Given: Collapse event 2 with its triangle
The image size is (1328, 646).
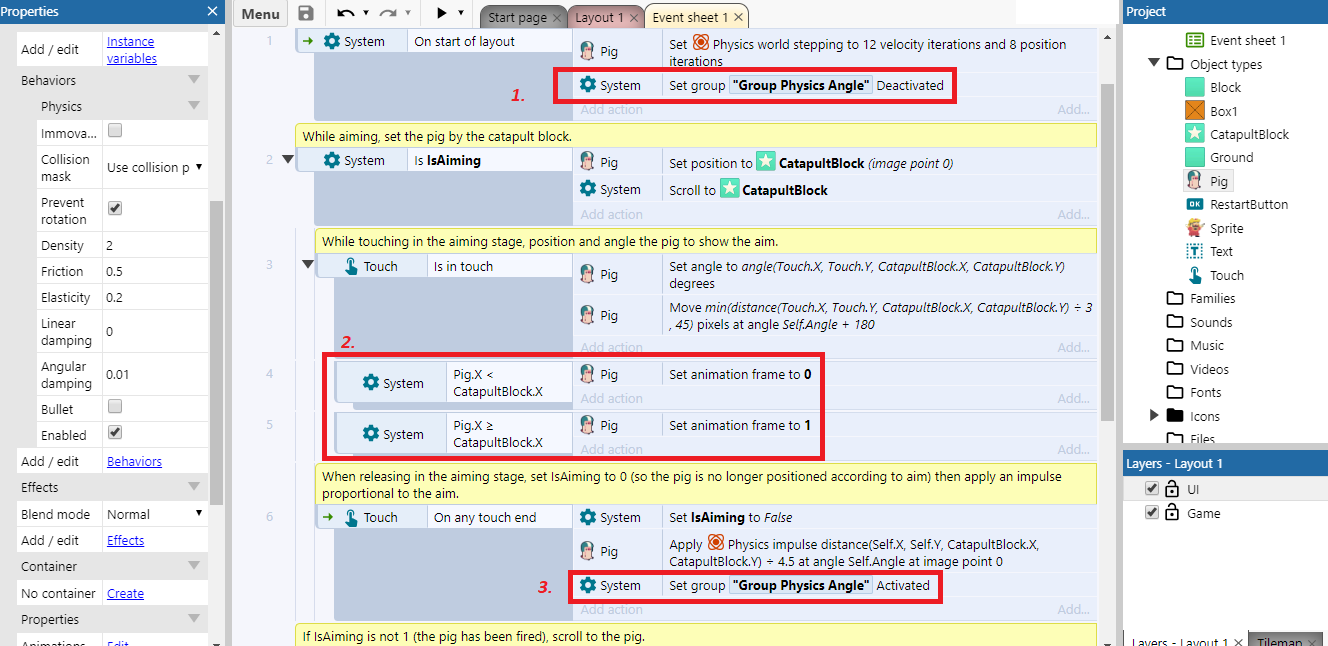Looking at the screenshot, I should [289, 159].
